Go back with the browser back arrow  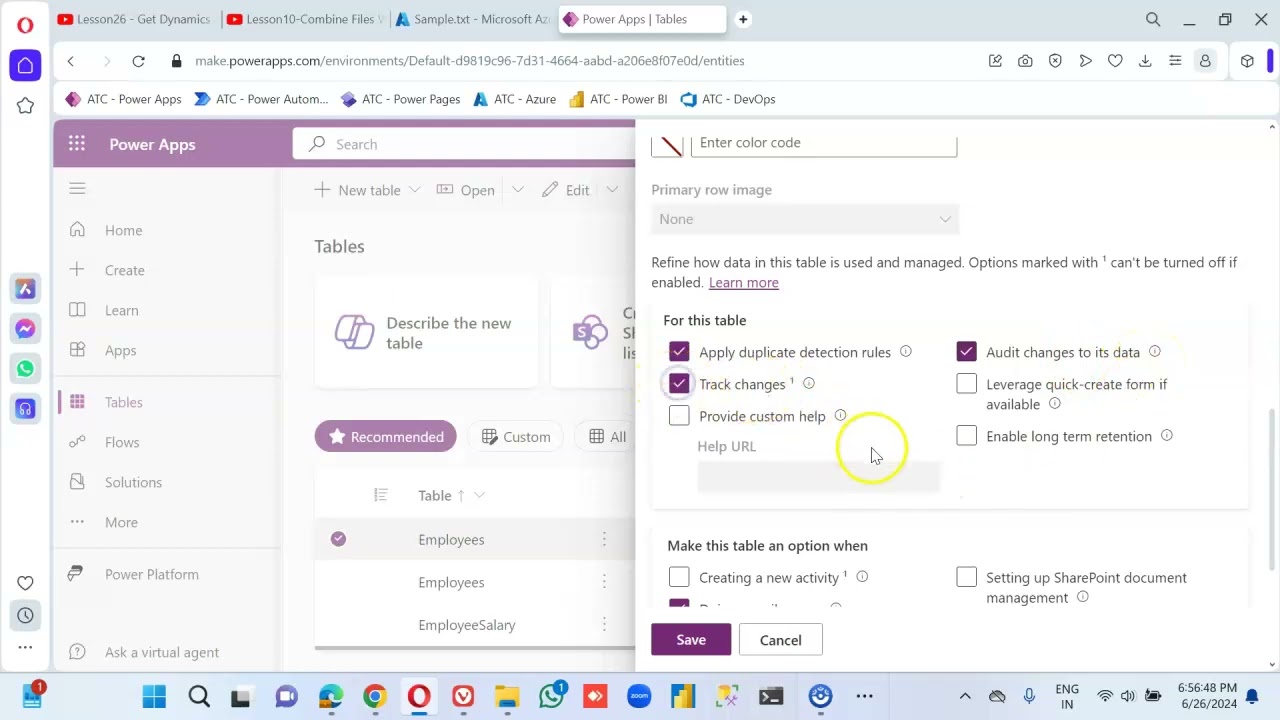point(71,61)
